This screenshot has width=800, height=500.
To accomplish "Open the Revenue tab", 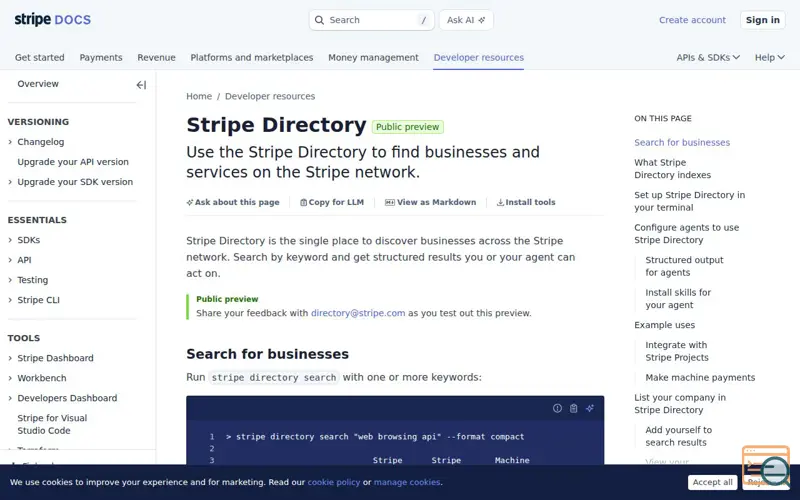I will pos(156,58).
